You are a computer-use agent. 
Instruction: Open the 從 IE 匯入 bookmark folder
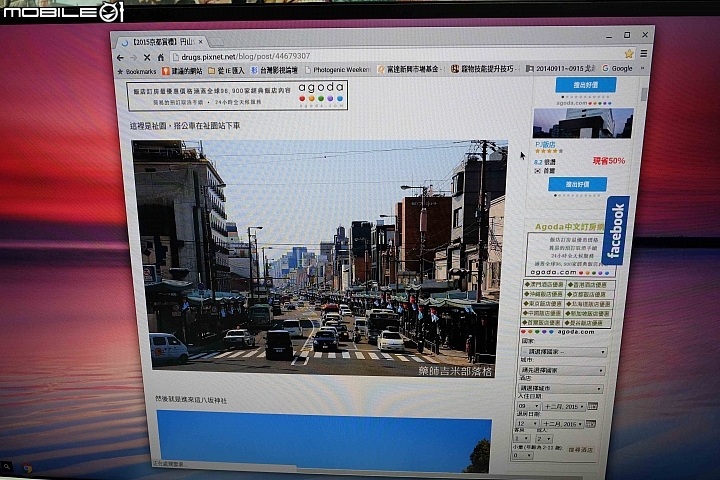click(x=226, y=71)
